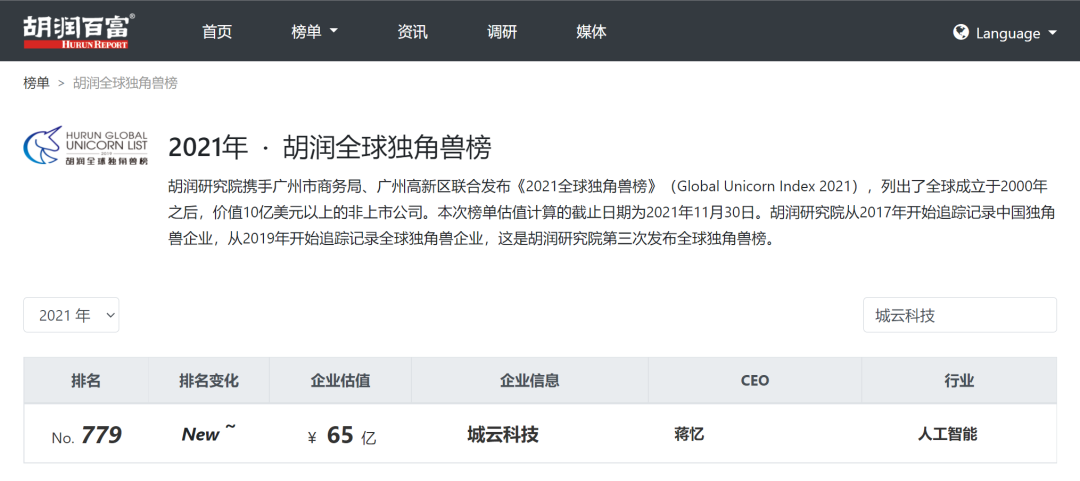The height and width of the screenshot is (481, 1080).
Task: Go to the 调研 page
Action: click(502, 32)
